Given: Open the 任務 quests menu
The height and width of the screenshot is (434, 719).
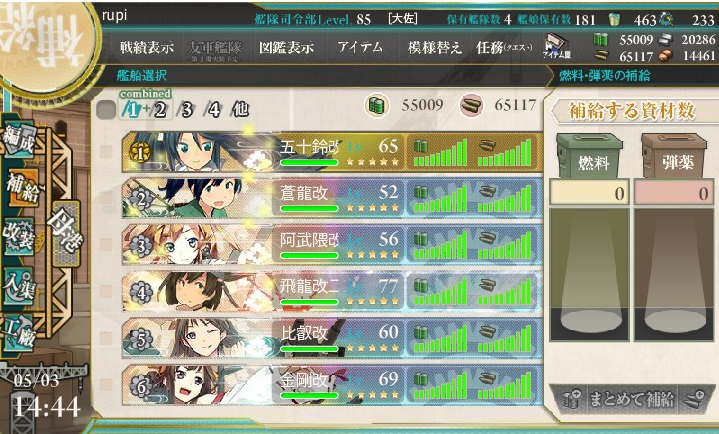Looking at the screenshot, I should [503, 47].
